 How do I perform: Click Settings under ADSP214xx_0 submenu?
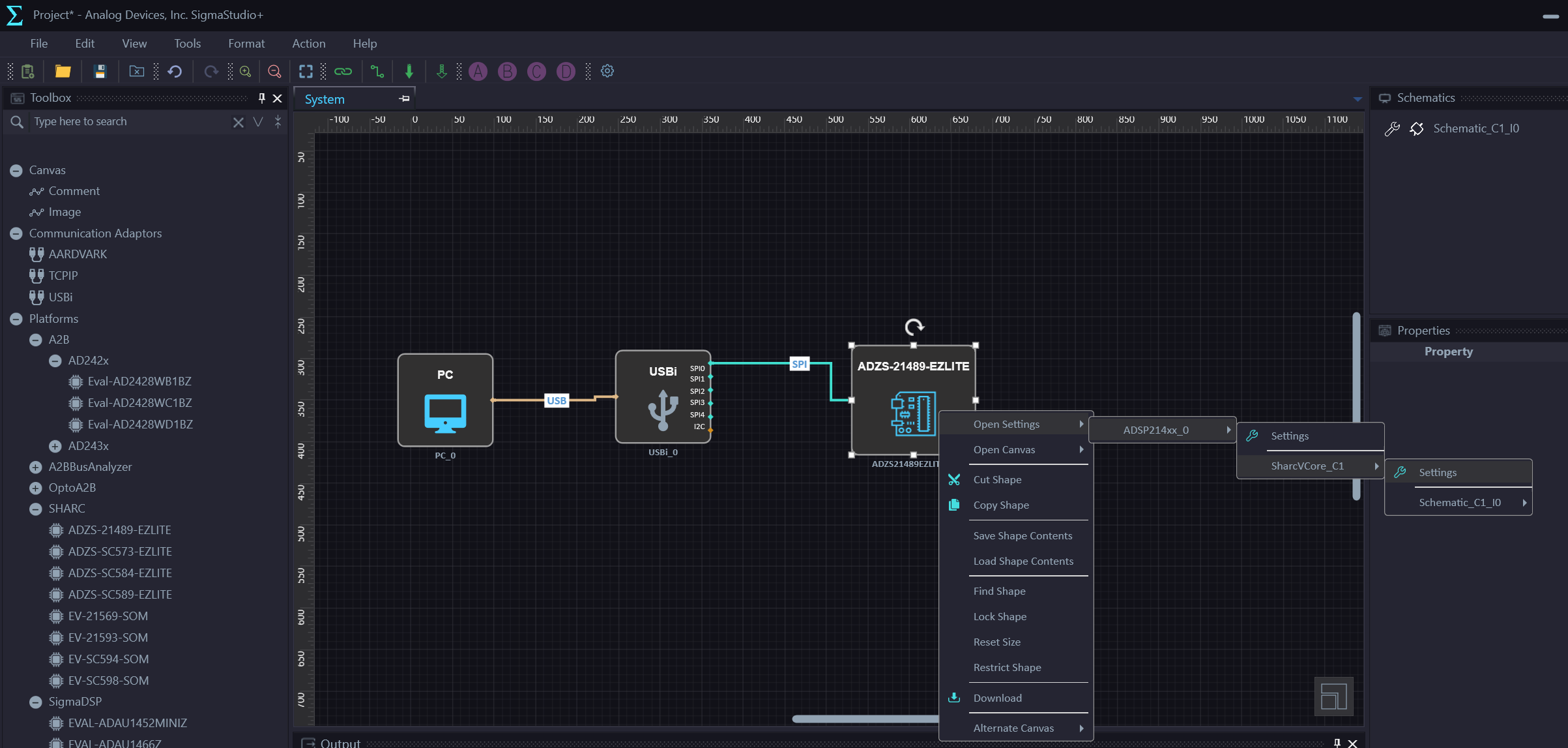[1310, 436]
